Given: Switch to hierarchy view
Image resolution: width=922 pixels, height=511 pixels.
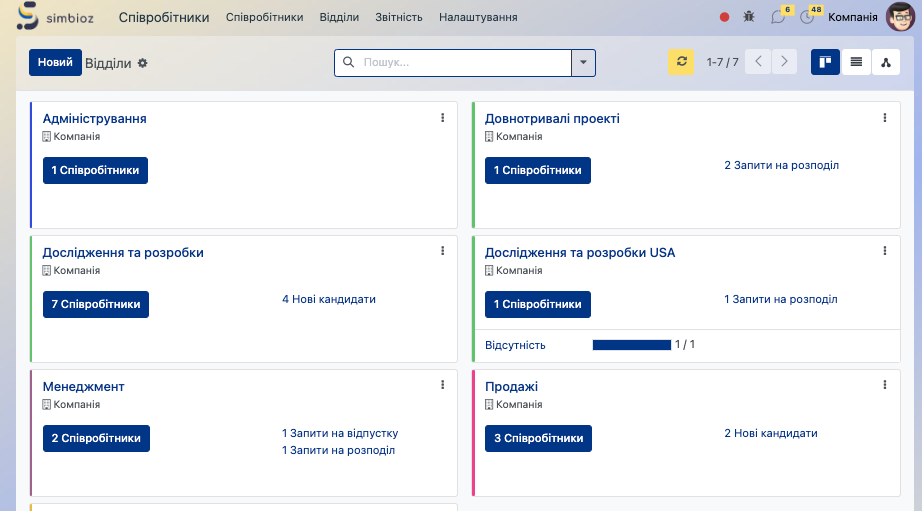Looking at the screenshot, I should tap(887, 62).
